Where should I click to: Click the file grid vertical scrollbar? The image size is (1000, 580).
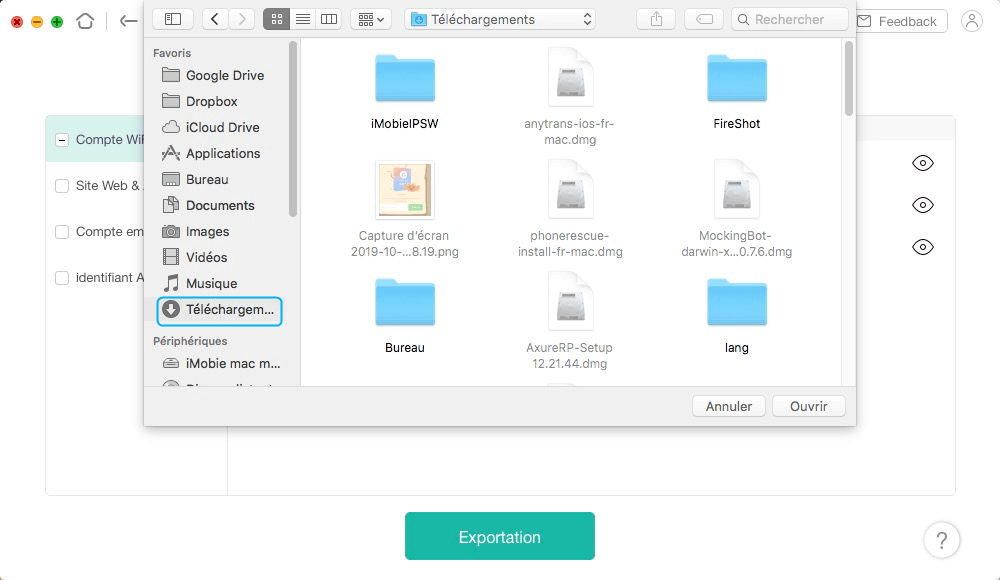point(848,78)
